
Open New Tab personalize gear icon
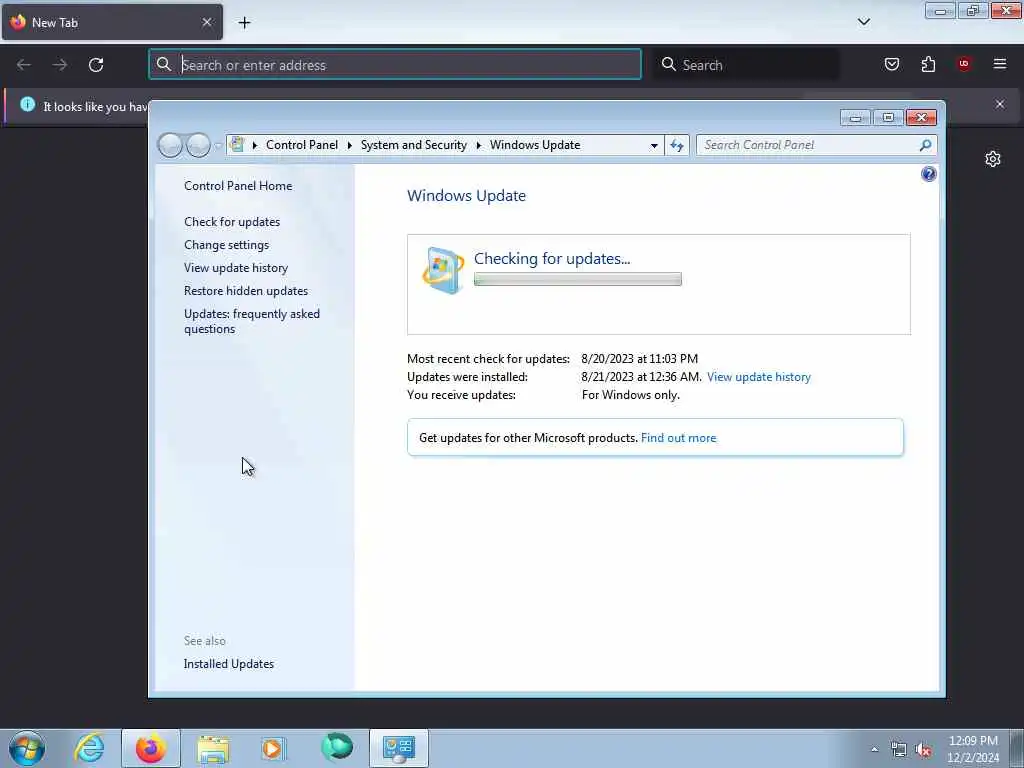(993, 159)
